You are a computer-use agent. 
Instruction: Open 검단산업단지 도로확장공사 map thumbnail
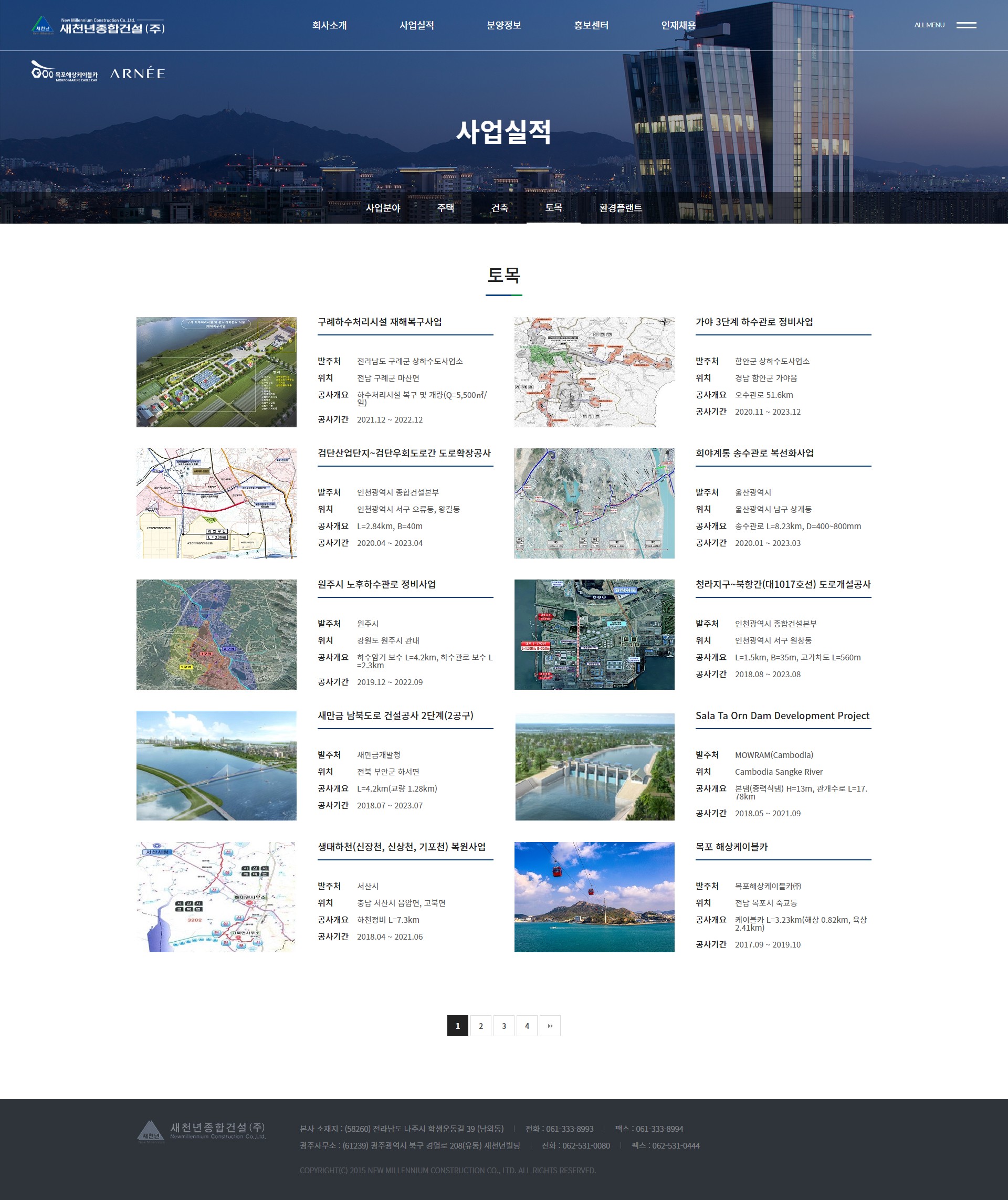pos(217,503)
